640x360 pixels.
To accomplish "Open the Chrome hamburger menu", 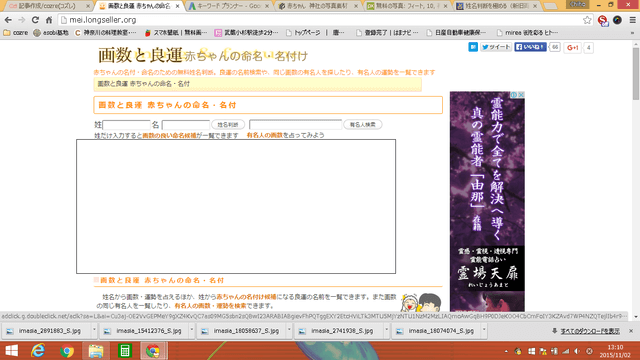I will coord(632,20).
